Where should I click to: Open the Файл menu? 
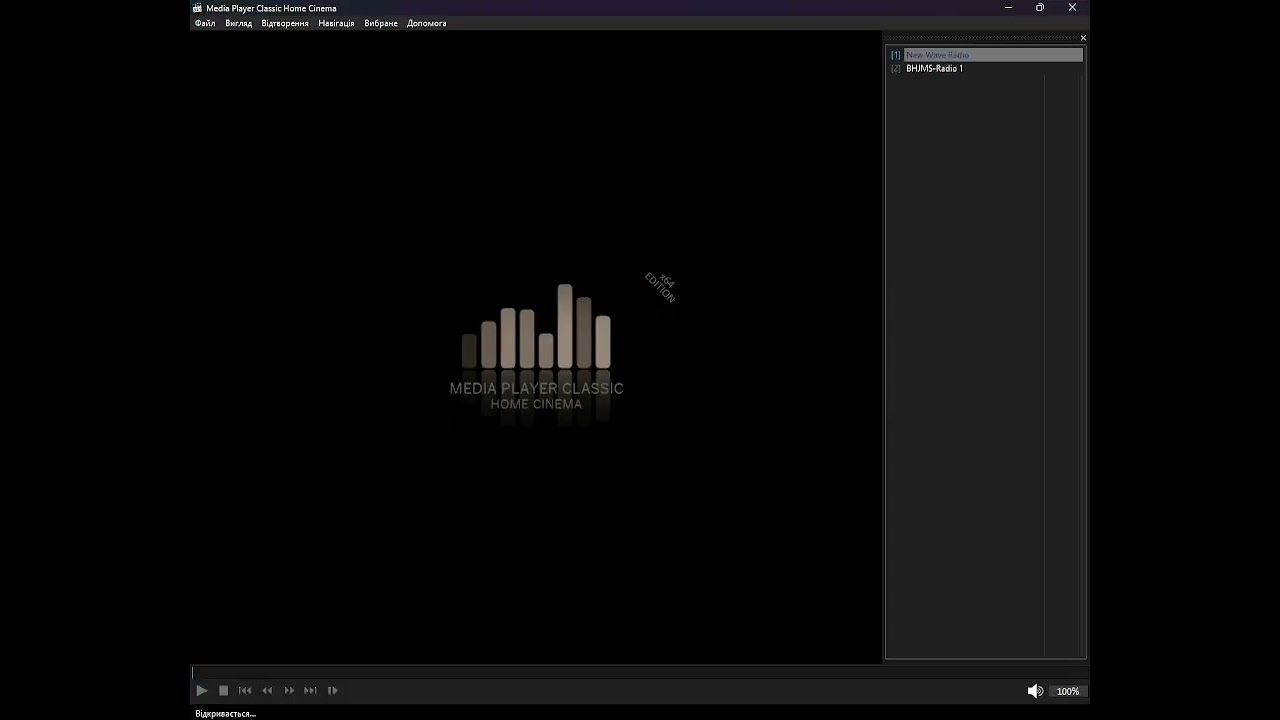pos(205,23)
